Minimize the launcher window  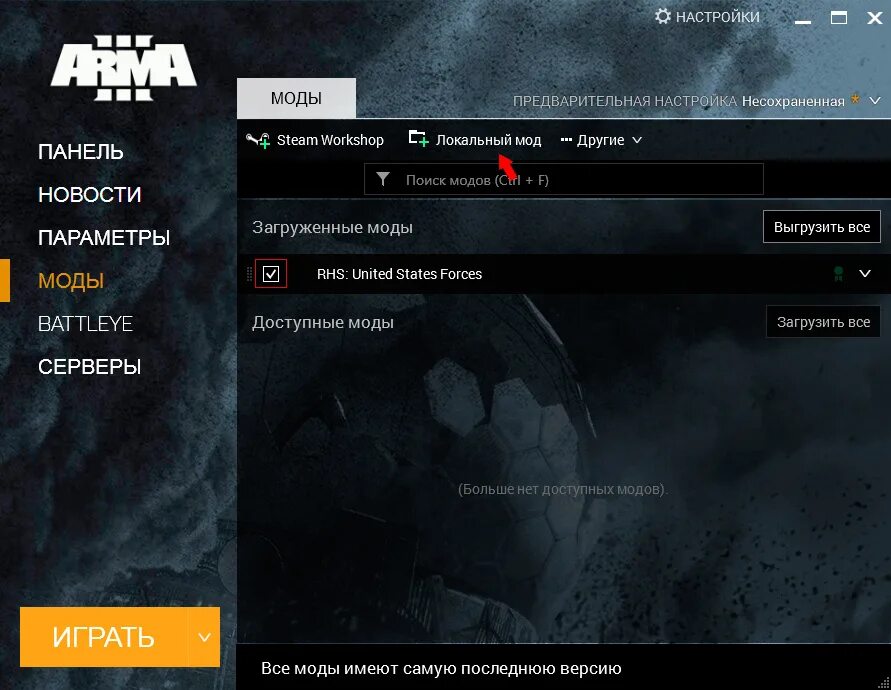(802, 21)
